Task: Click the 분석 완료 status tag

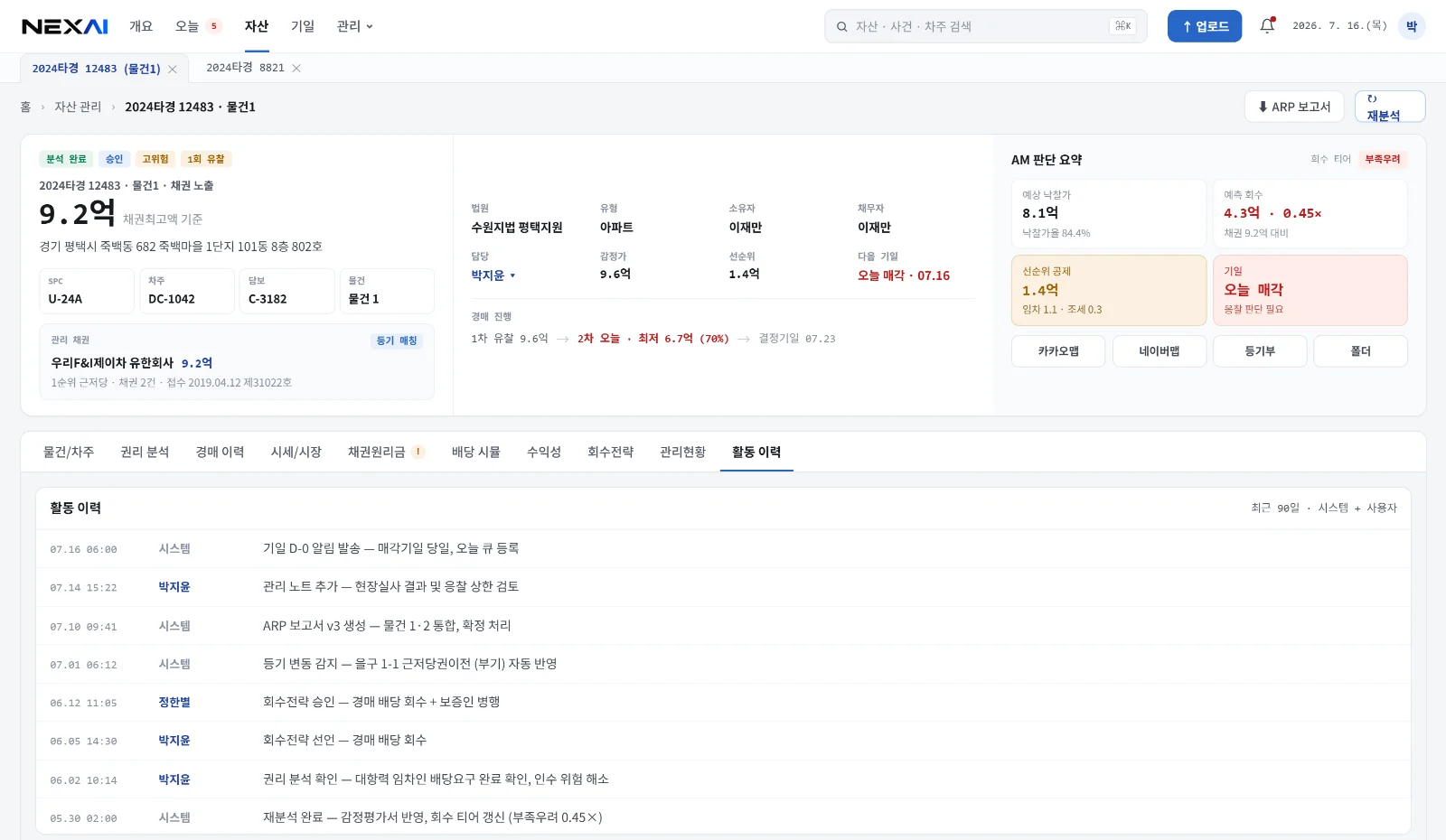Action: [66, 159]
